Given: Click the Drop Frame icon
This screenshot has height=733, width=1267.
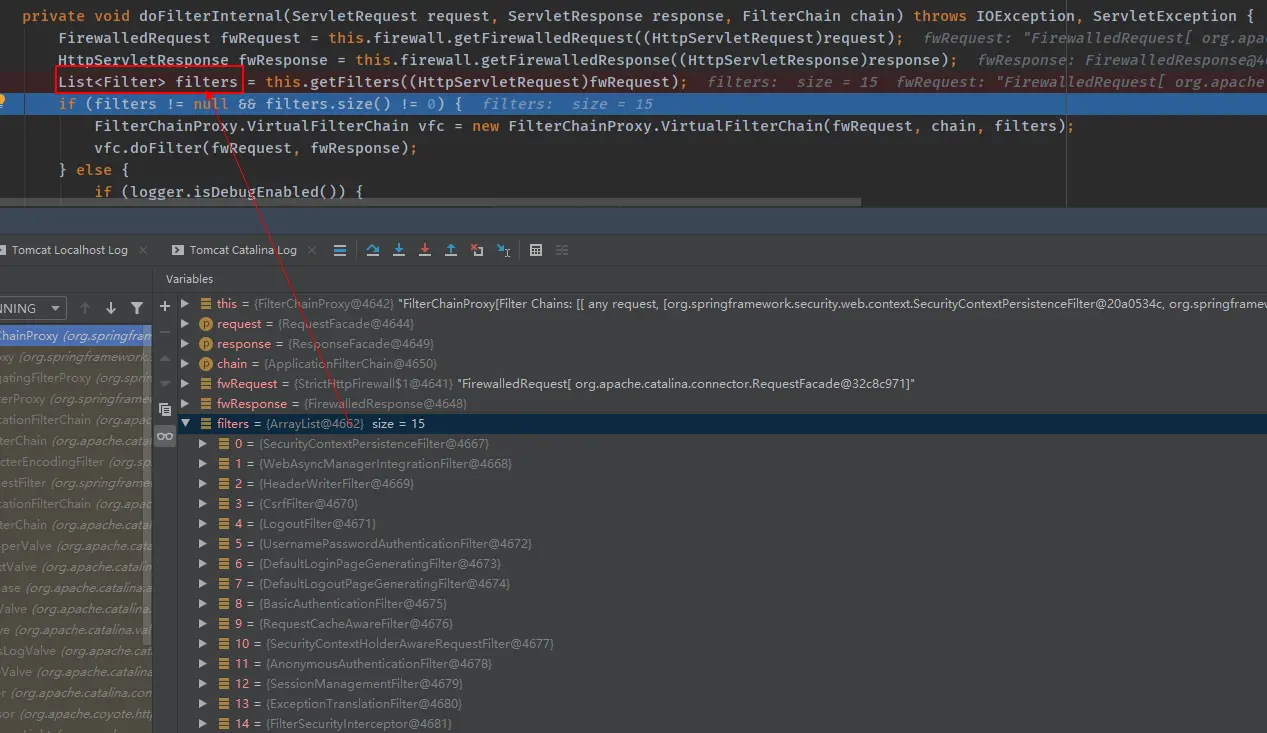Looking at the screenshot, I should pos(475,250).
